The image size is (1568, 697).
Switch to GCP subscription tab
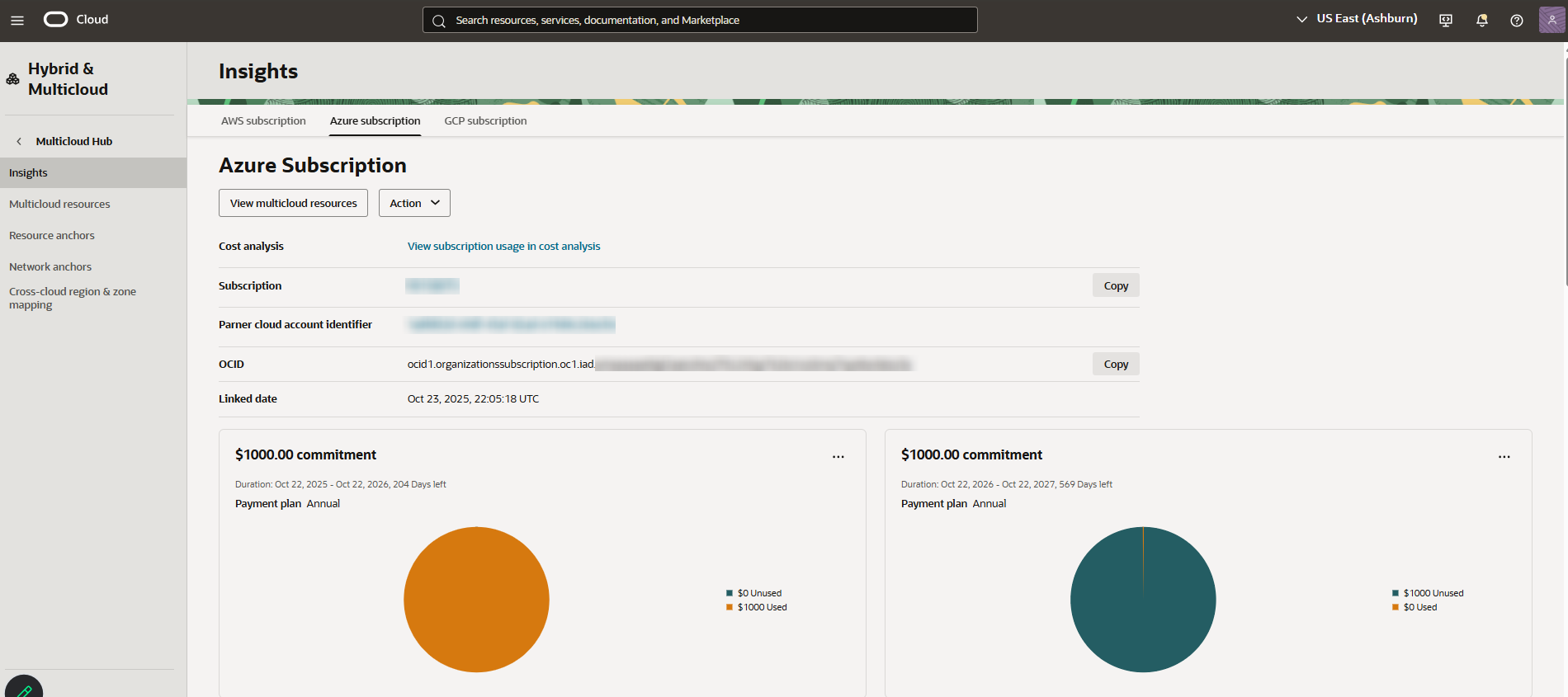coord(485,120)
